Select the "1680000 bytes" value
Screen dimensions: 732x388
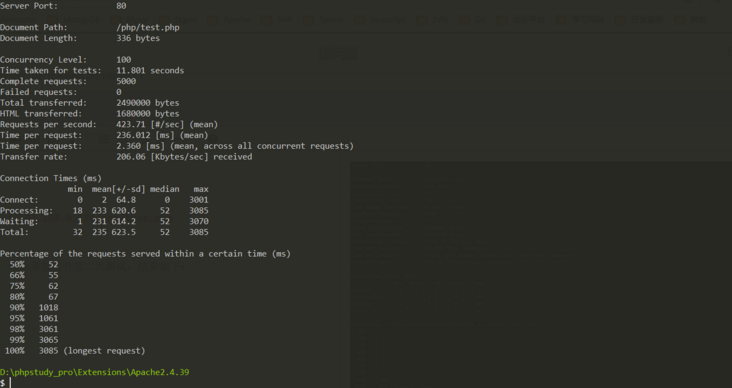pos(148,113)
